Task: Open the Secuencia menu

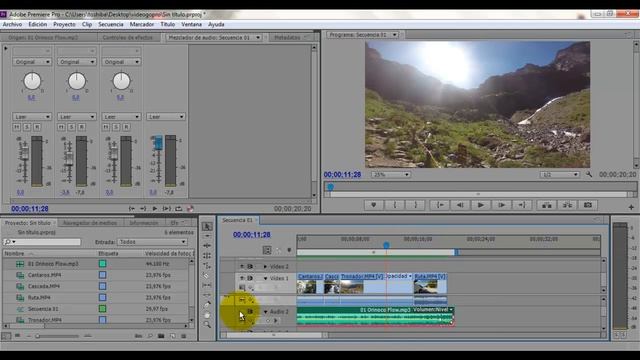Action: click(111, 24)
